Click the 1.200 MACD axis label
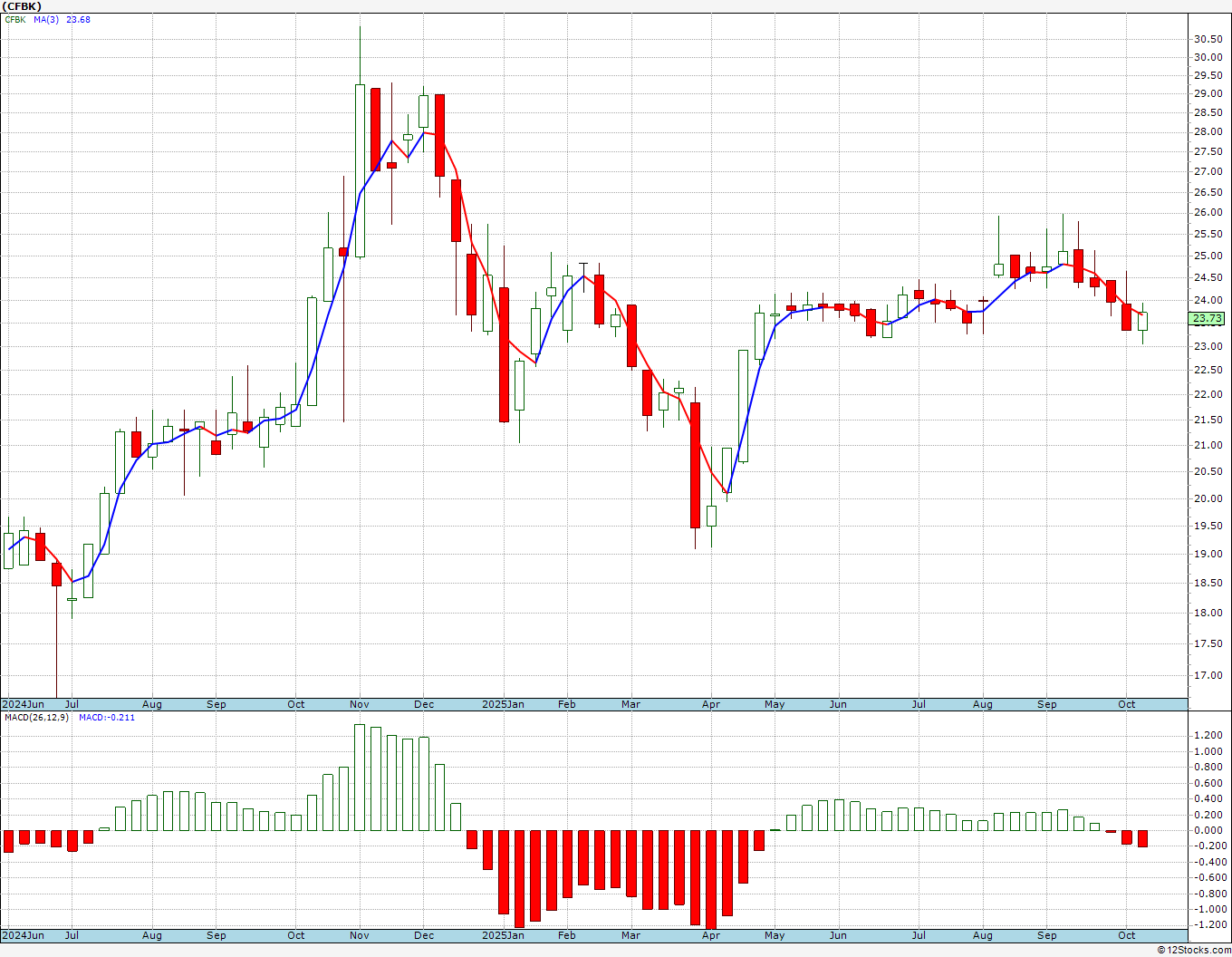Image resolution: width=1232 pixels, height=957 pixels. (x=1208, y=735)
